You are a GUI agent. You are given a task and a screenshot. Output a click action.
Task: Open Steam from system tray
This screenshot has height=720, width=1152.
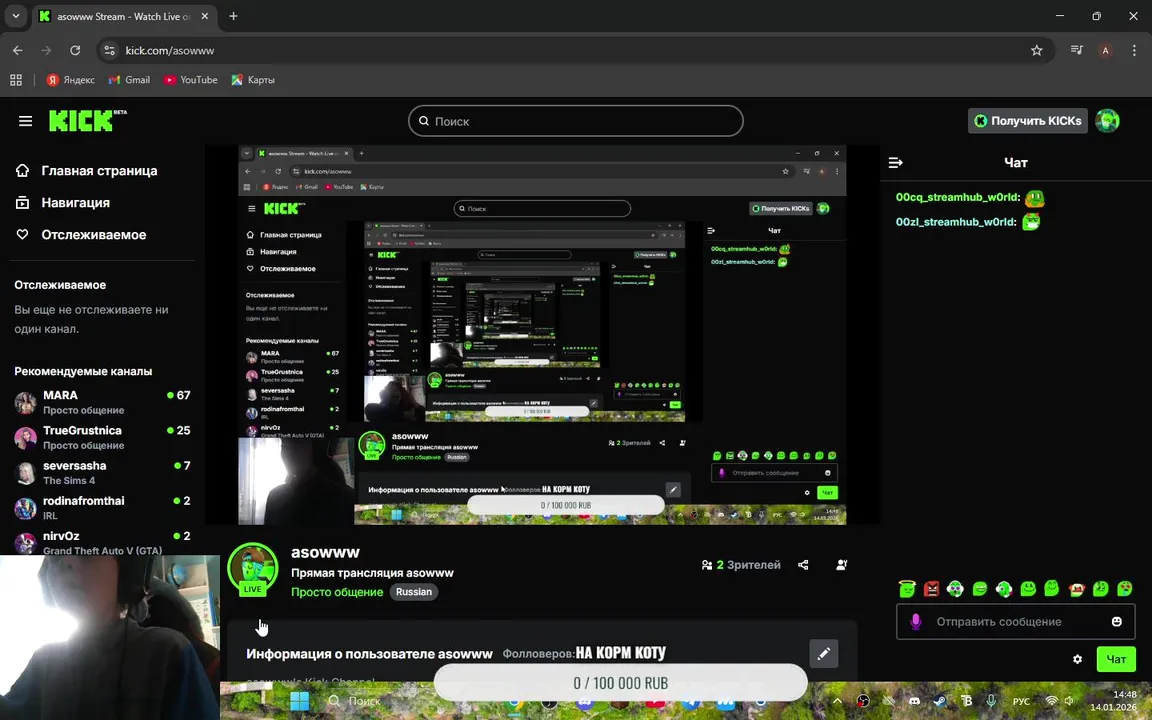point(940,701)
